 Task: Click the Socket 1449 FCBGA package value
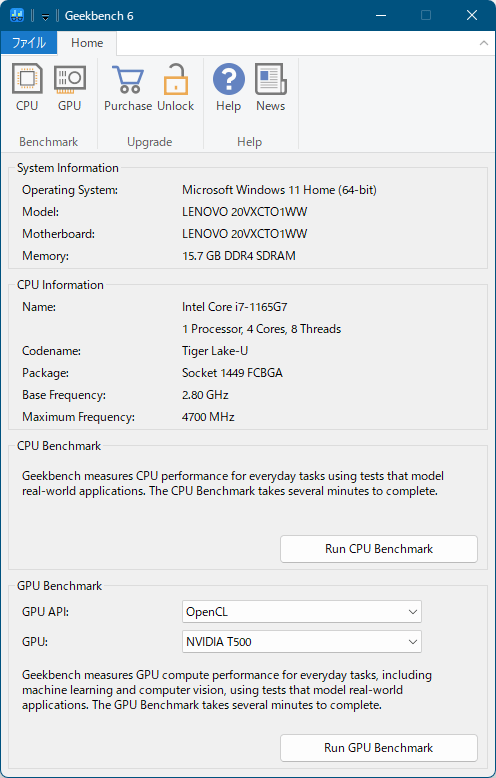232,373
